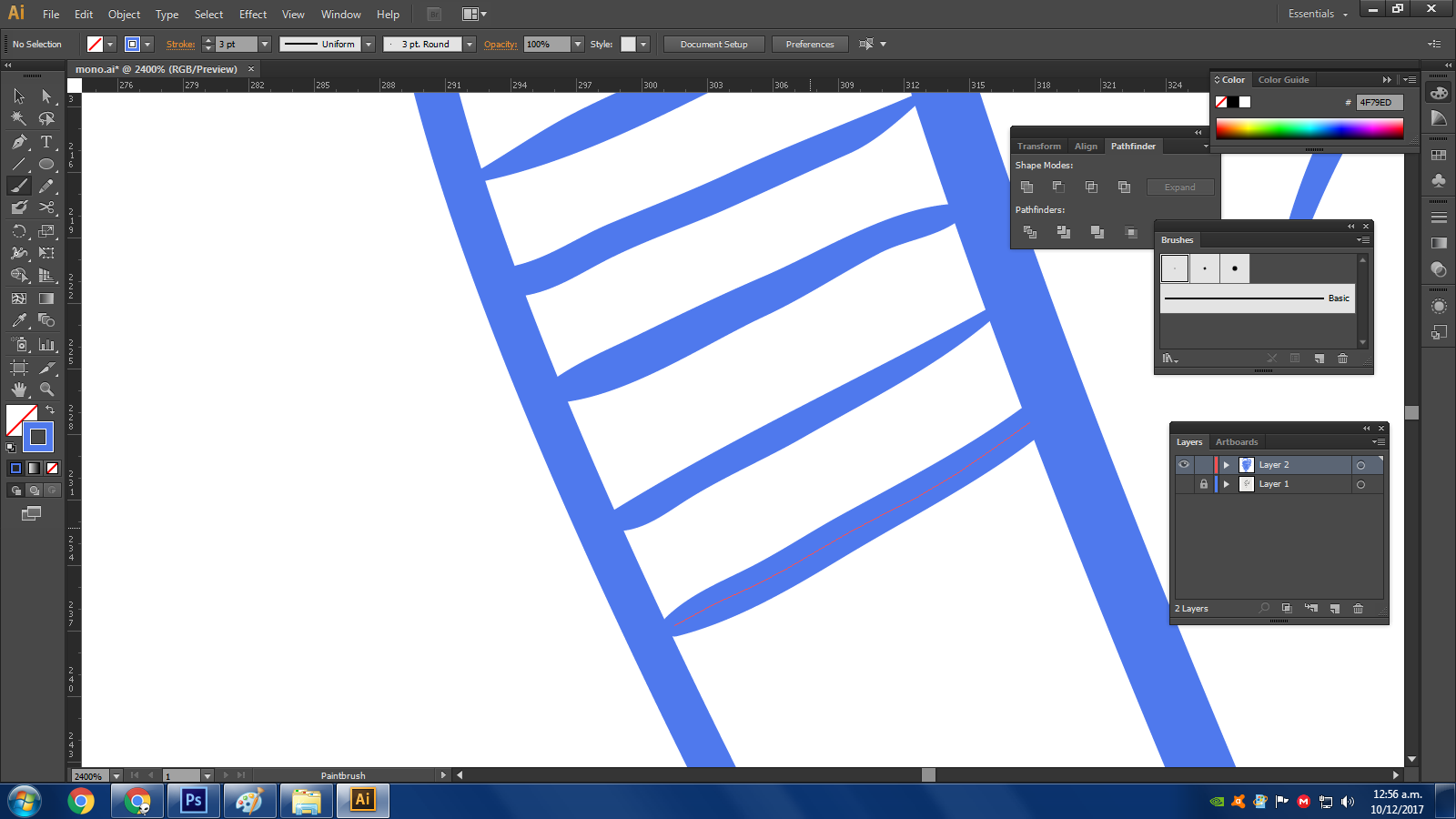Set paint mode to None
The width and height of the screenshot is (1456, 819).
52,468
